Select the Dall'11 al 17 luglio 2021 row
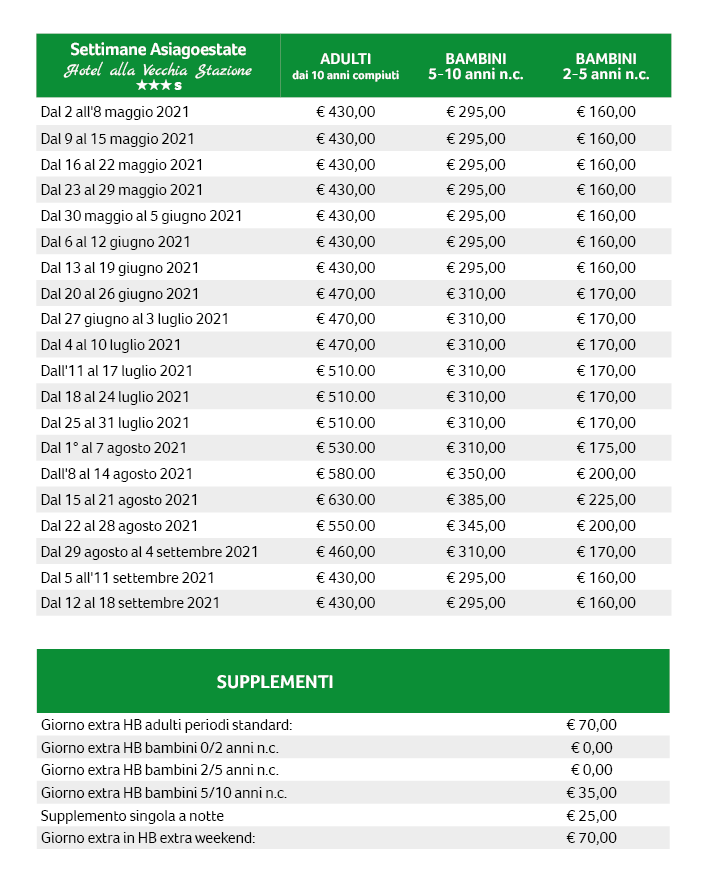 click(354, 371)
